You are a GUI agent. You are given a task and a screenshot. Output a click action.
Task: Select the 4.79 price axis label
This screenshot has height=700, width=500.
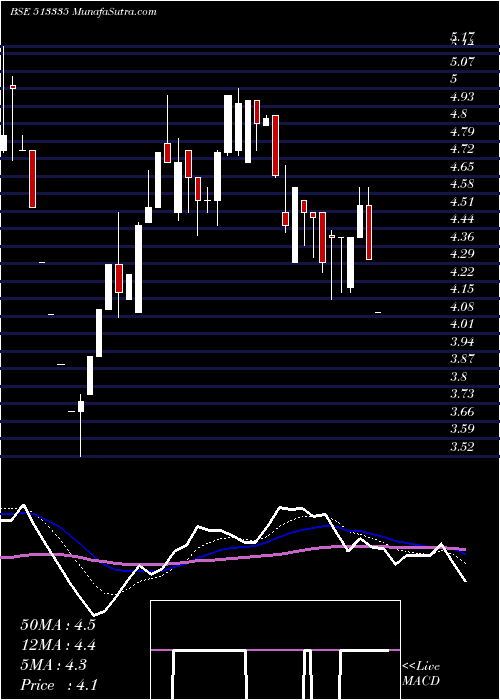click(462, 131)
